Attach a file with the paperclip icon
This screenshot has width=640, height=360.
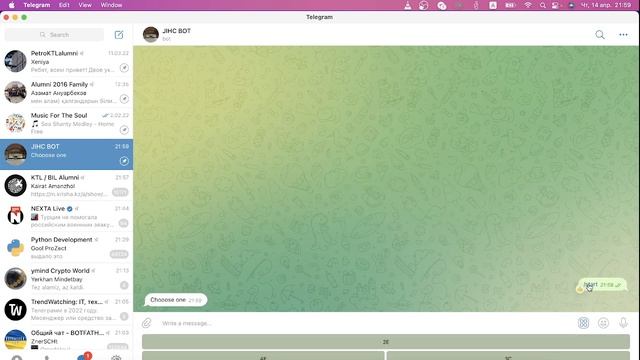[147, 323]
